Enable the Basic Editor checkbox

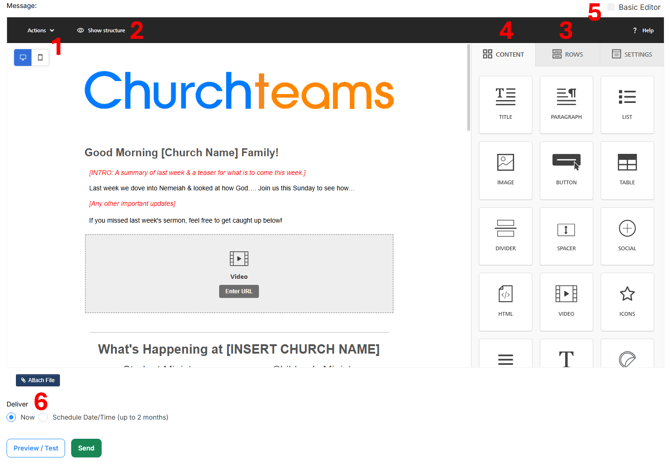(x=611, y=7)
